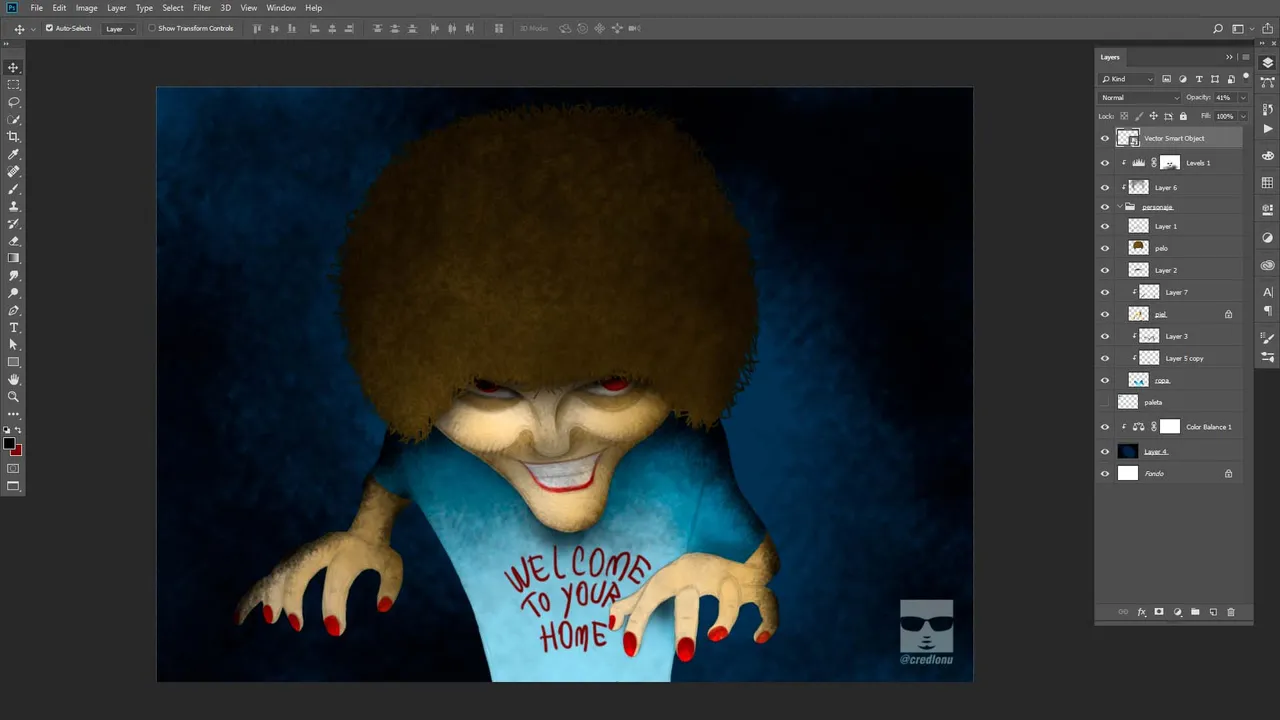Viewport: 1280px width, 720px height.
Task: Enable Show Transform Controls checkbox
Action: coord(152,28)
